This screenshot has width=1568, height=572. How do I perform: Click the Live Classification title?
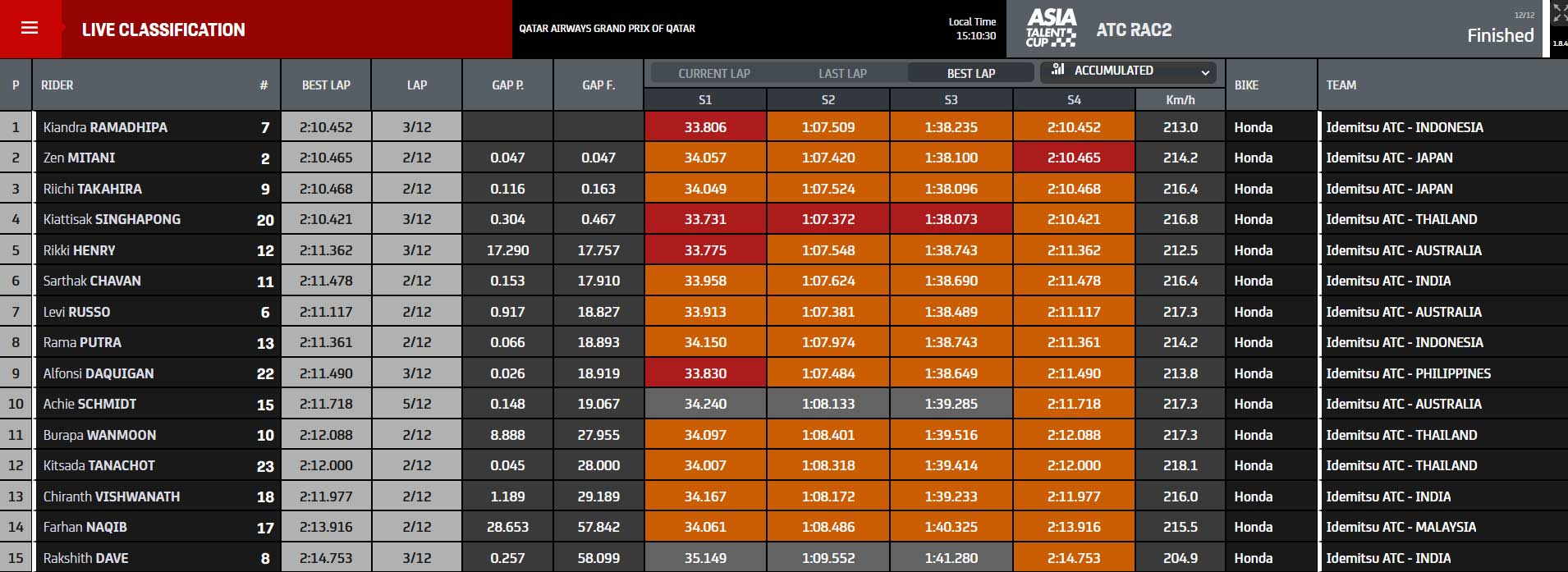(x=163, y=30)
